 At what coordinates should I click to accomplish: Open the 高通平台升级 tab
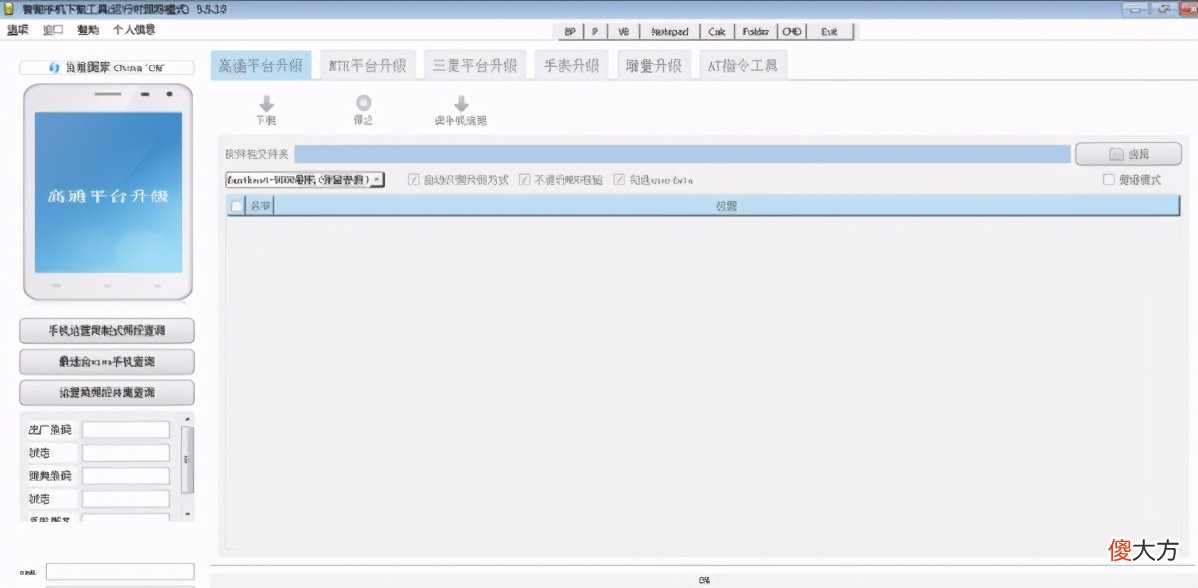tap(261, 66)
